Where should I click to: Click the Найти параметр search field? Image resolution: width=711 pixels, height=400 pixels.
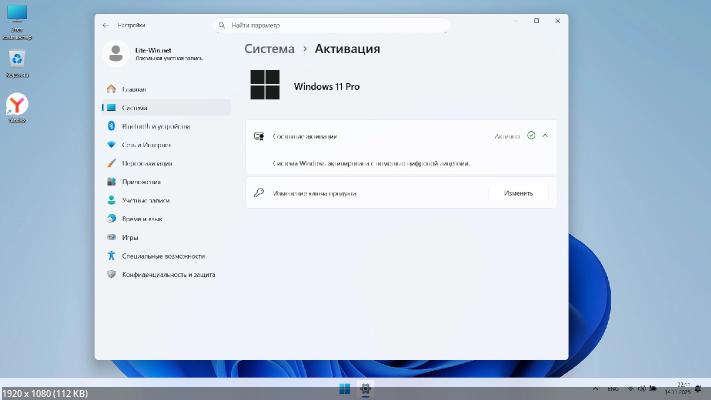point(300,24)
